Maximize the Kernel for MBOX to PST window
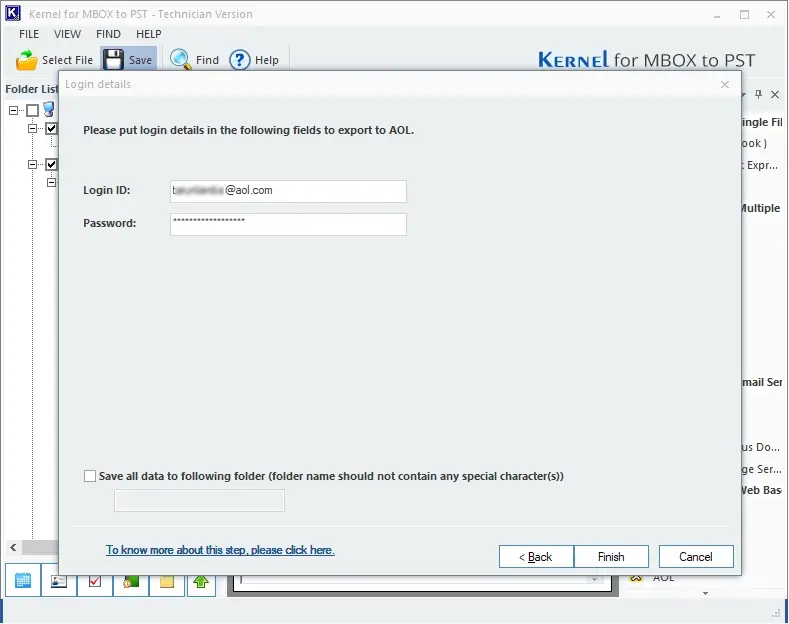 [x=744, y=15]
